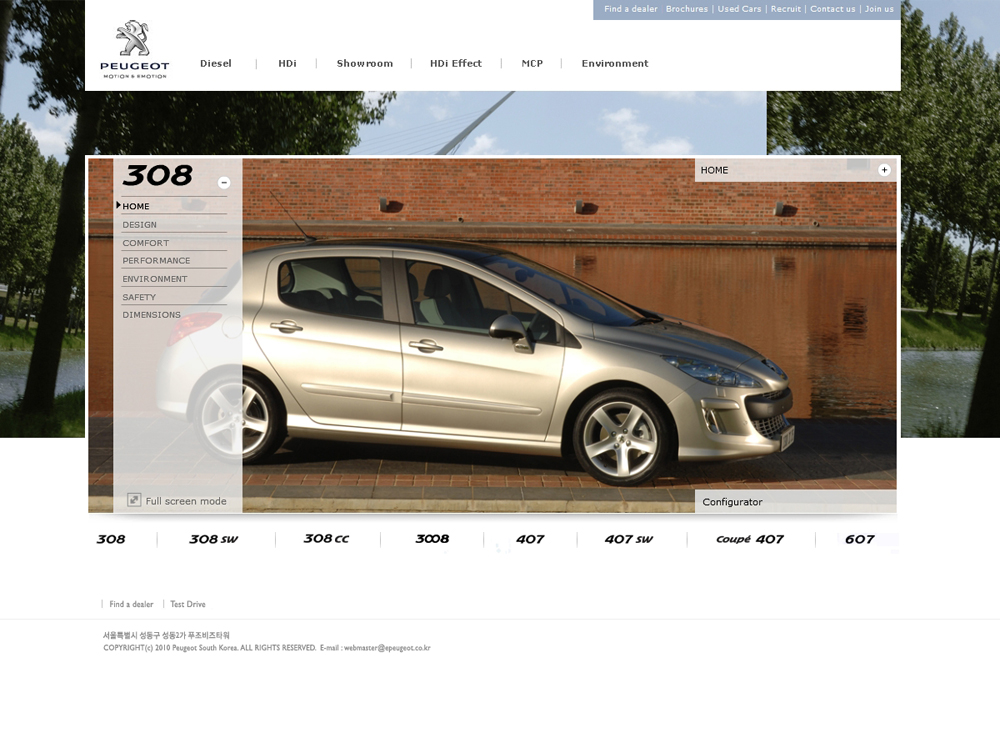Select the 308 CC model logo

[x=326, y=539]
